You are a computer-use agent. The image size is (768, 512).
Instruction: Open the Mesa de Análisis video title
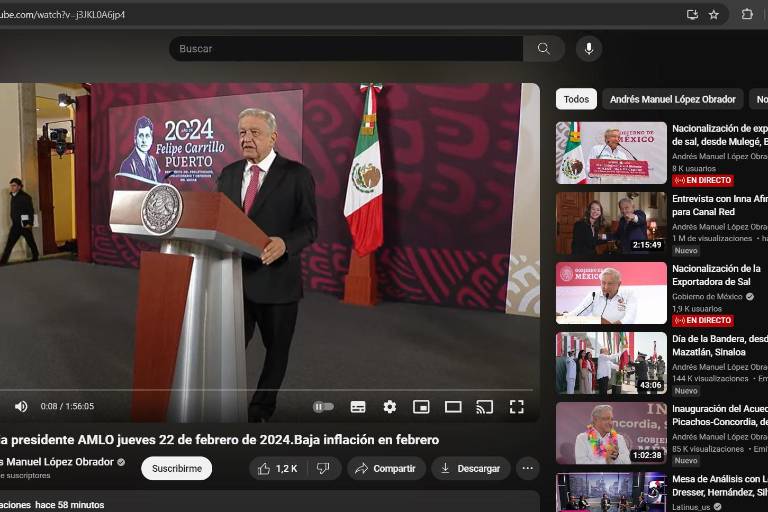pos(720,486)
